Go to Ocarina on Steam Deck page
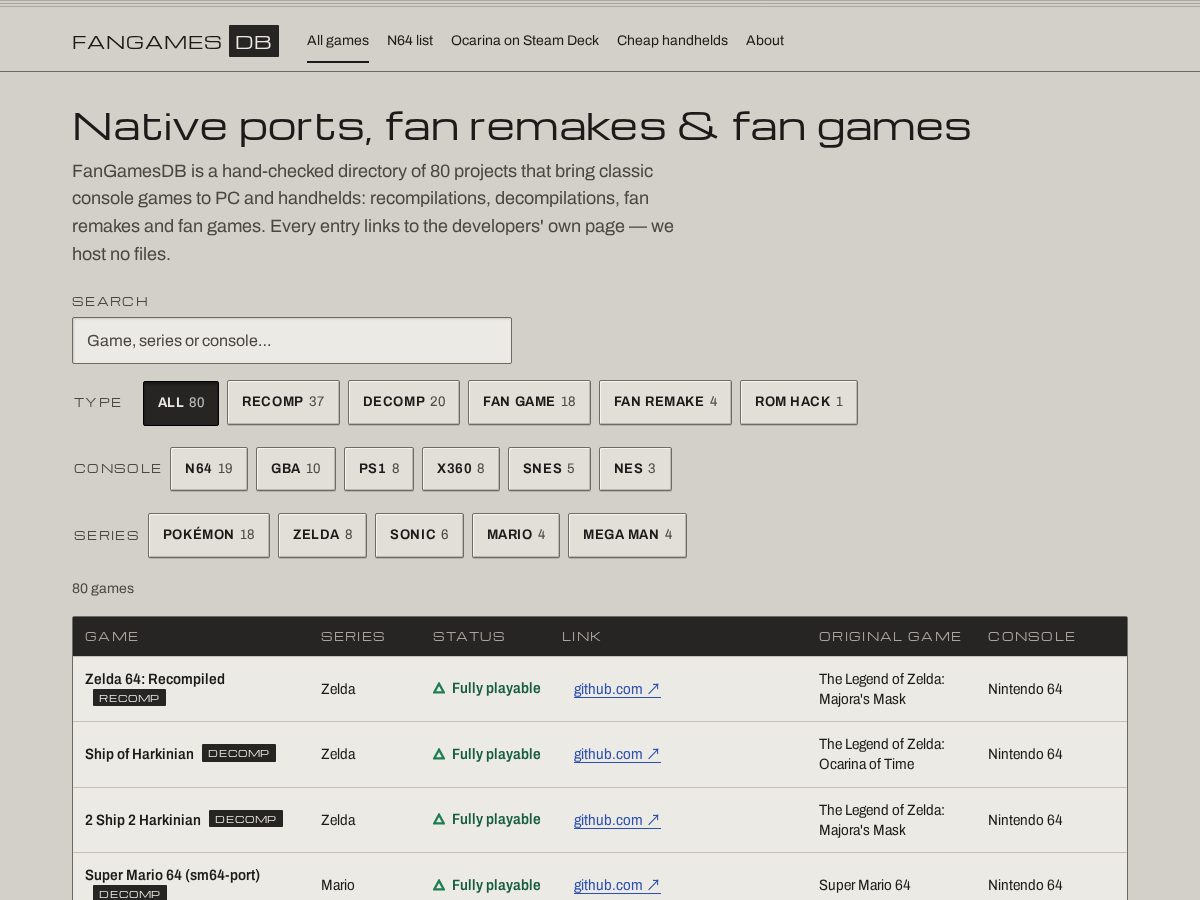This screenshot has height=900, width=1200. point(525,41)
